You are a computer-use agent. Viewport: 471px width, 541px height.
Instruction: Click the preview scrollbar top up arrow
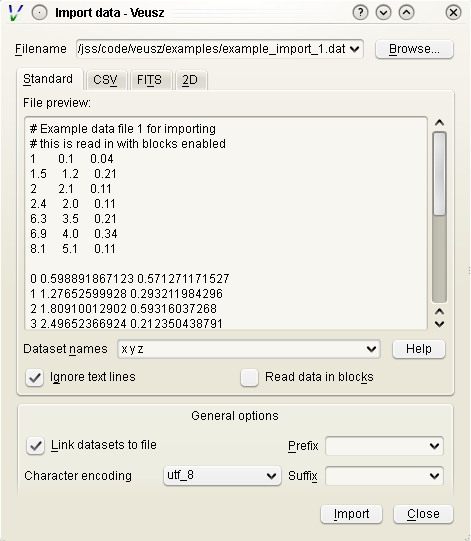[x=439, y=123]
